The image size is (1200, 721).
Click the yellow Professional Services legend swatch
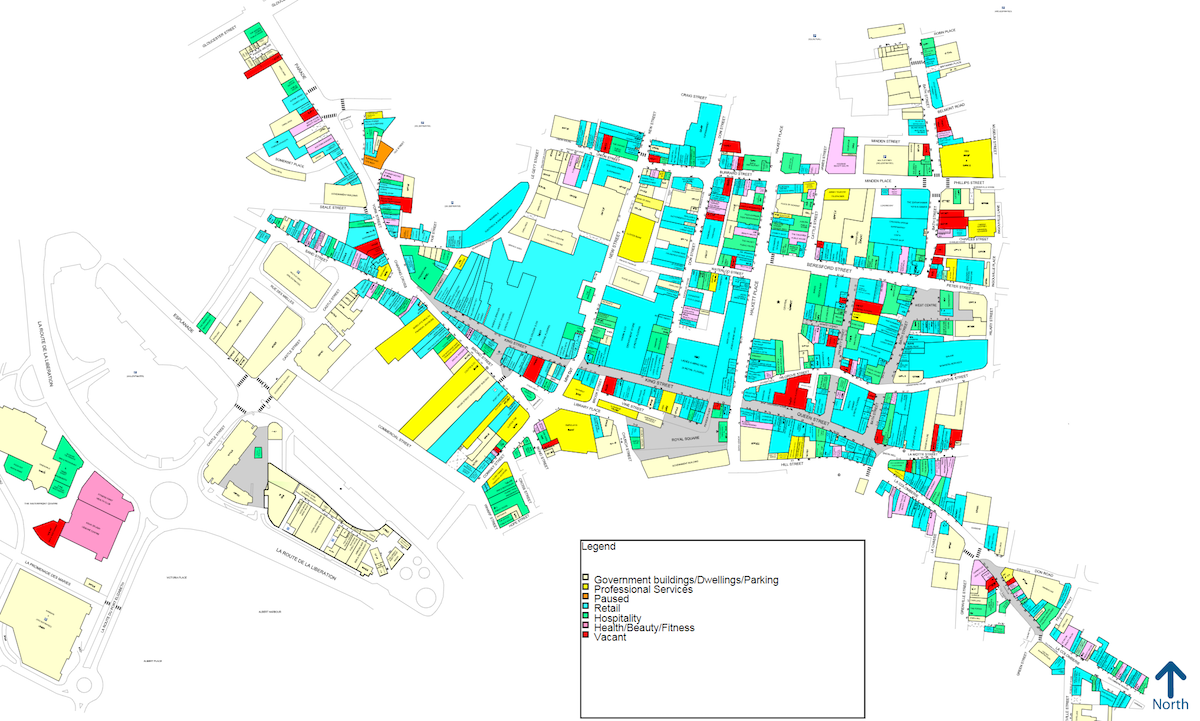click(x=586, y=587)
